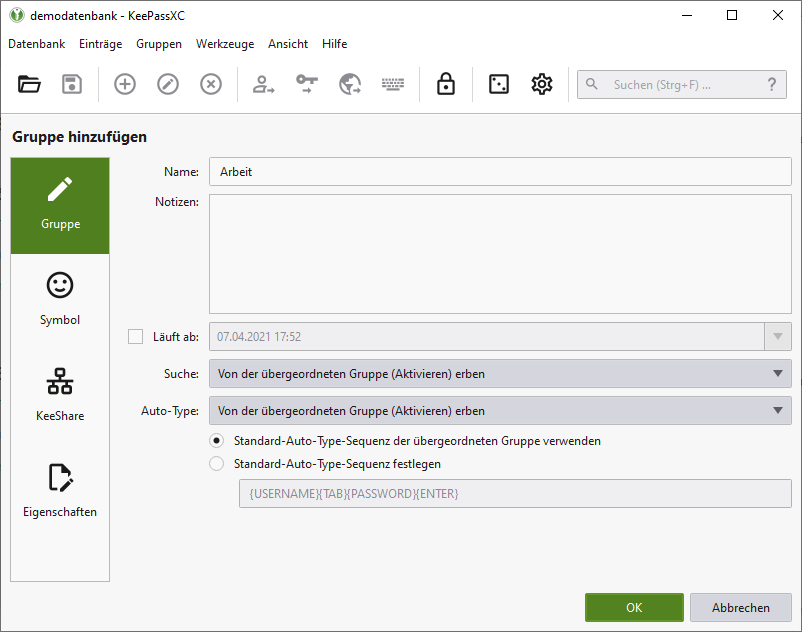Select Standard-Auto-Type-Sequenz festlegen radio button
802x632 pixels.
217,464
